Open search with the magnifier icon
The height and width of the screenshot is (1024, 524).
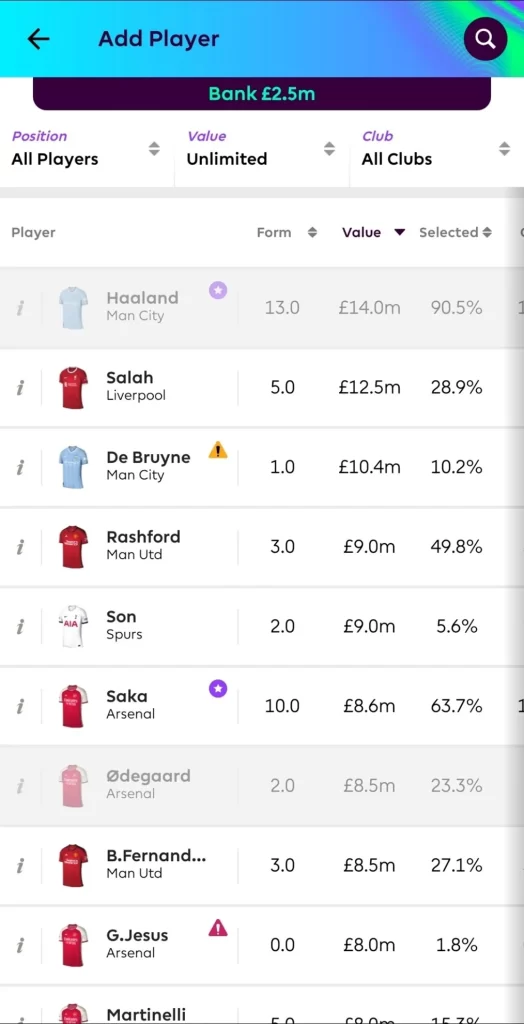click(x=485, y=39)
